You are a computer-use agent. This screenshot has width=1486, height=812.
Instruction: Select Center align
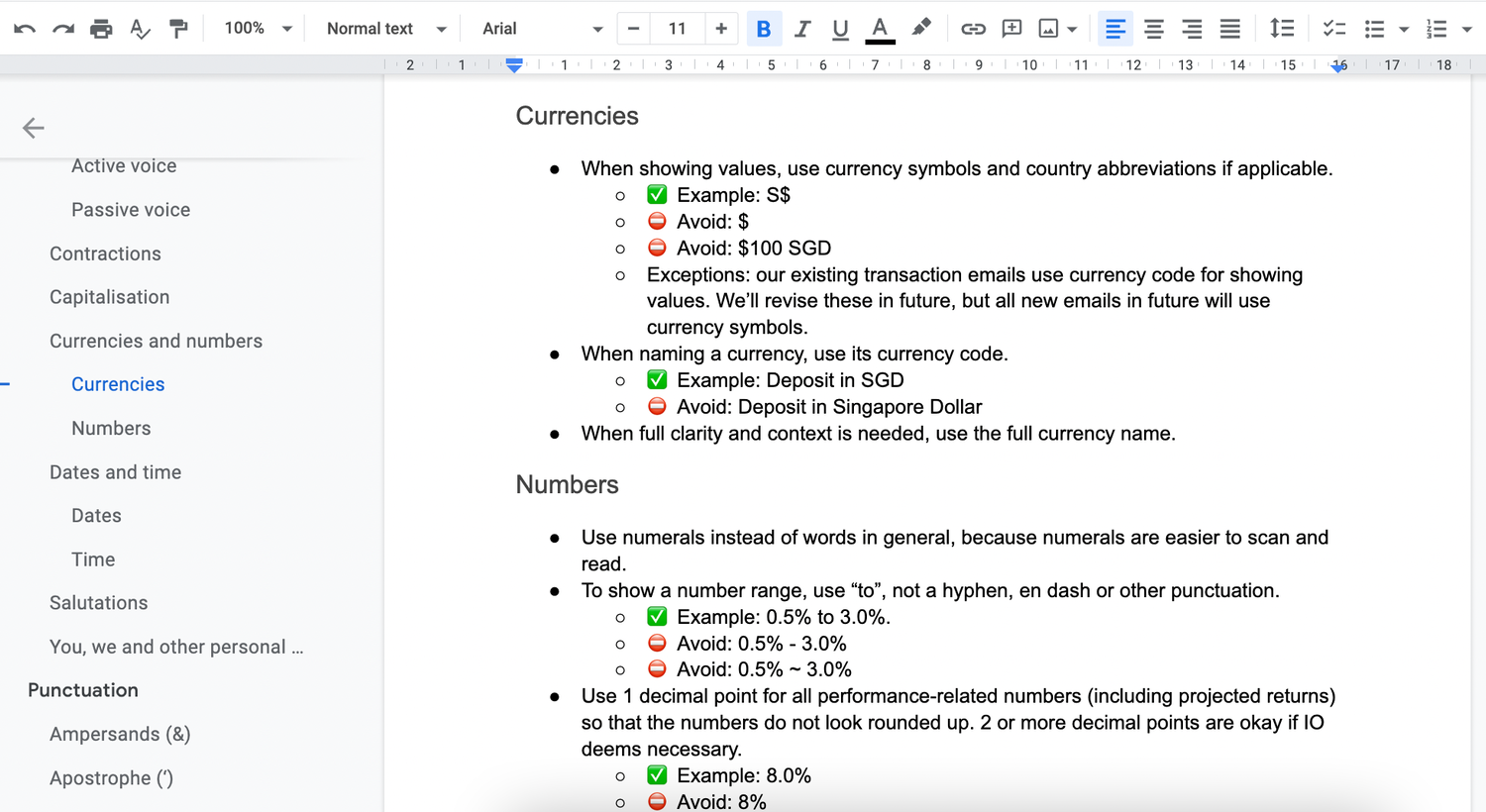tap(1154, 29)
